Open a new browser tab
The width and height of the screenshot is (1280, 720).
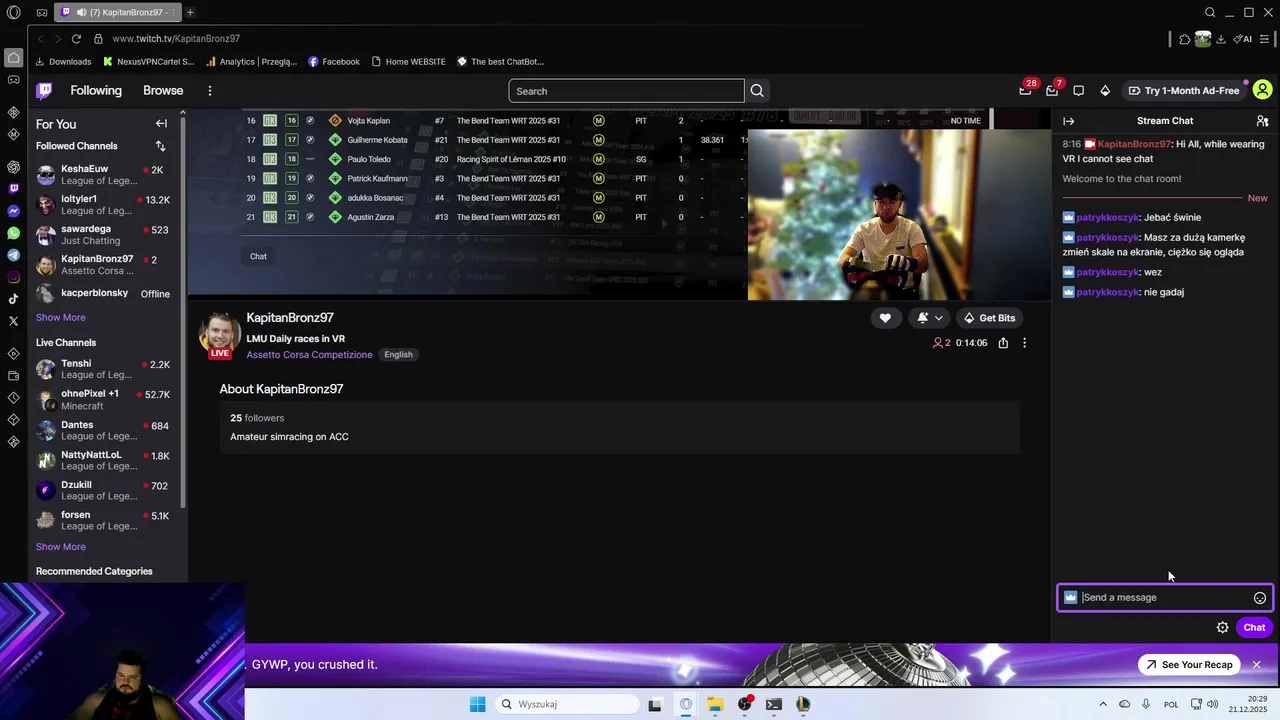pyautogui.click(x=190, y=12)
